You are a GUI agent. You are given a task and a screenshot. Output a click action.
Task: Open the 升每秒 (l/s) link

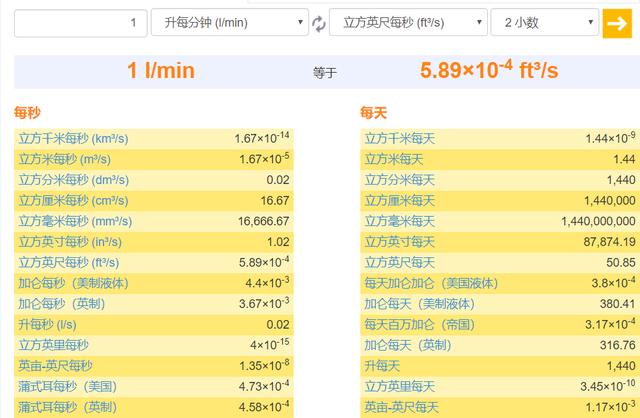[47, 325]
